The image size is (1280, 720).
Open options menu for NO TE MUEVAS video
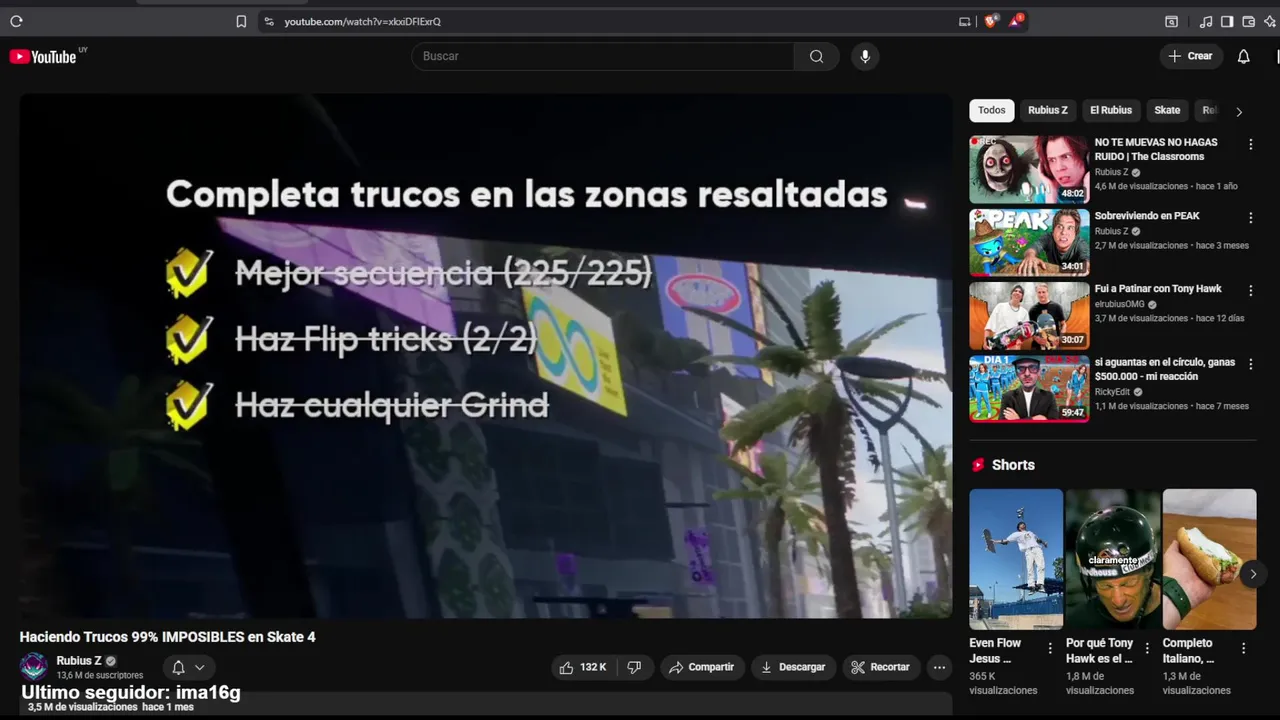pyautogui.click(x=1250, y=144)
